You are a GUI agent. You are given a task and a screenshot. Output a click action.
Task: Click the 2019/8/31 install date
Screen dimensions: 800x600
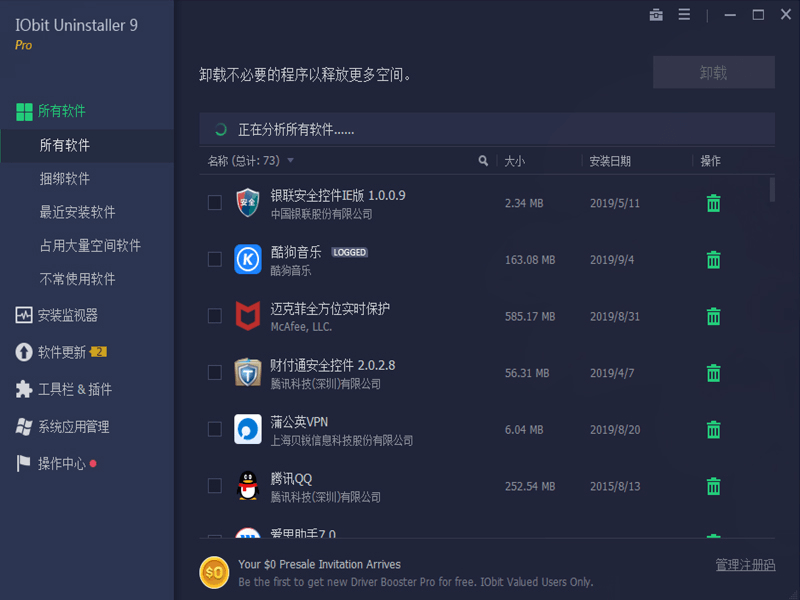[615, 317]
